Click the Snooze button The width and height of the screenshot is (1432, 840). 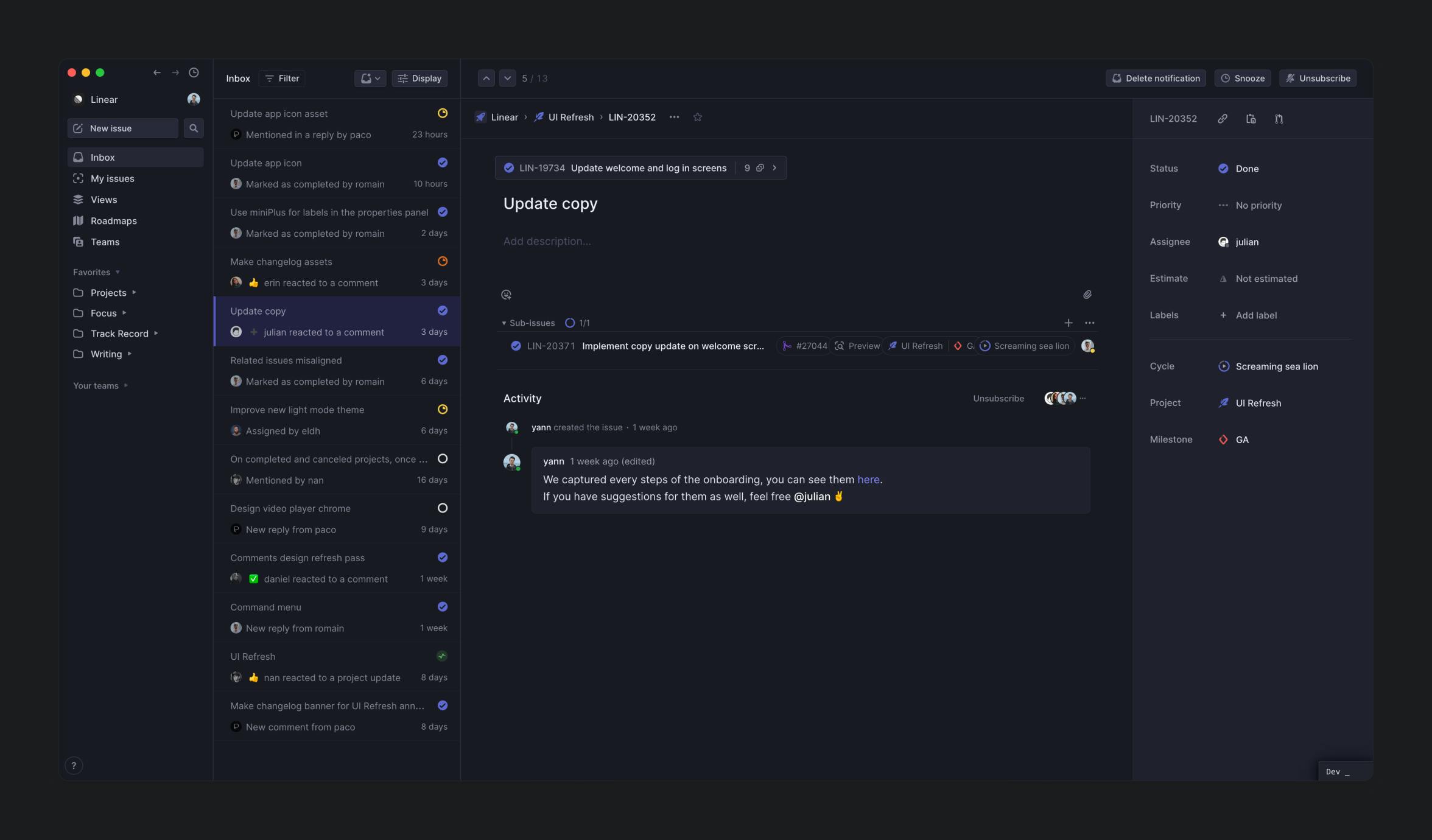(x=1243, y=78)
